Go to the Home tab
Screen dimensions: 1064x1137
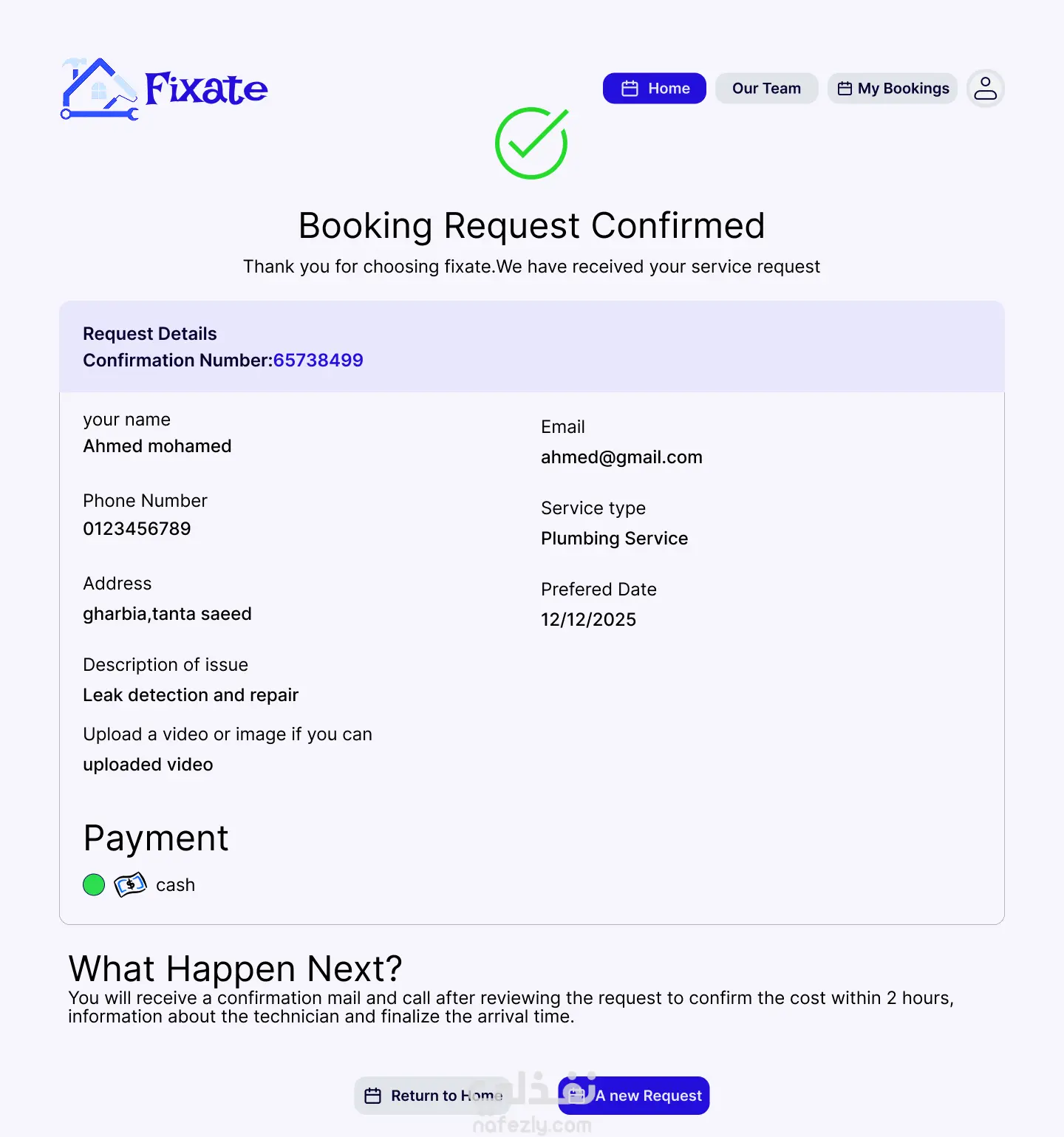(x=654, y=89)
